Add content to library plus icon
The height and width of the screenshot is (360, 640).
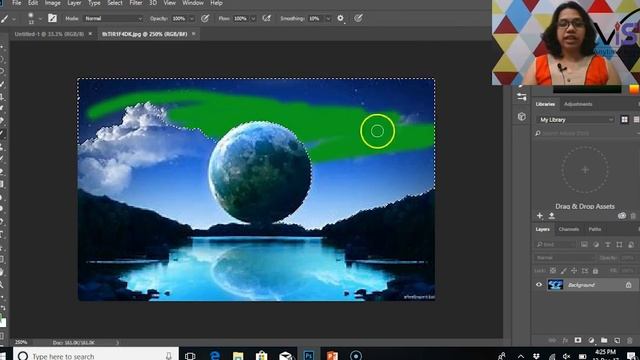tap(540, 216)
